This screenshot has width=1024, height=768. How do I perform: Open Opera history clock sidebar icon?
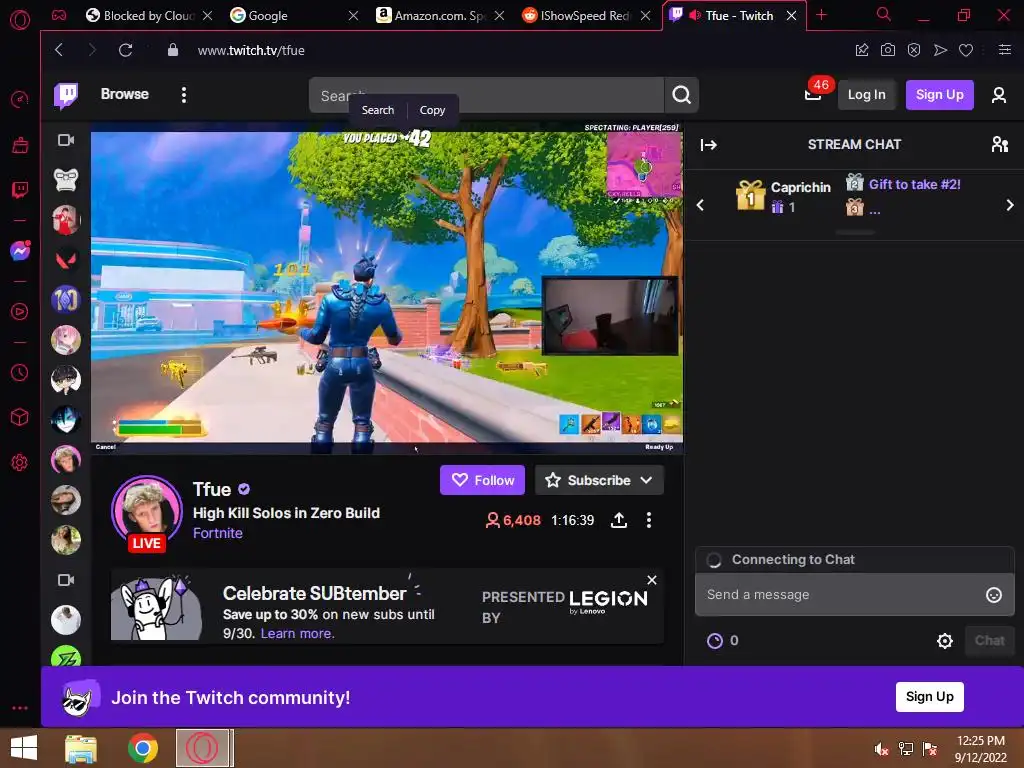(20, 373)
